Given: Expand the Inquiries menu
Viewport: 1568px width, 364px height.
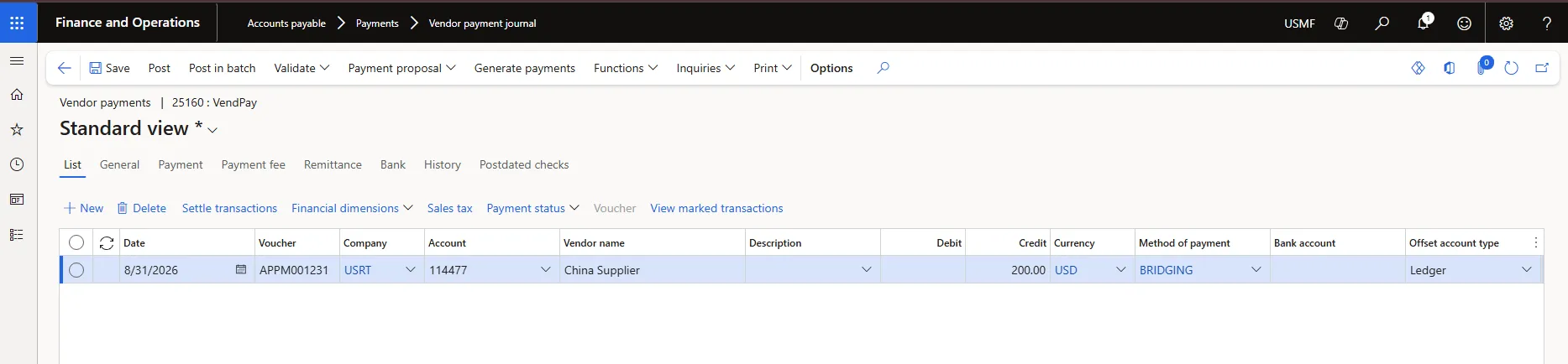Looking at the screenshot, I should click(705, 68).
